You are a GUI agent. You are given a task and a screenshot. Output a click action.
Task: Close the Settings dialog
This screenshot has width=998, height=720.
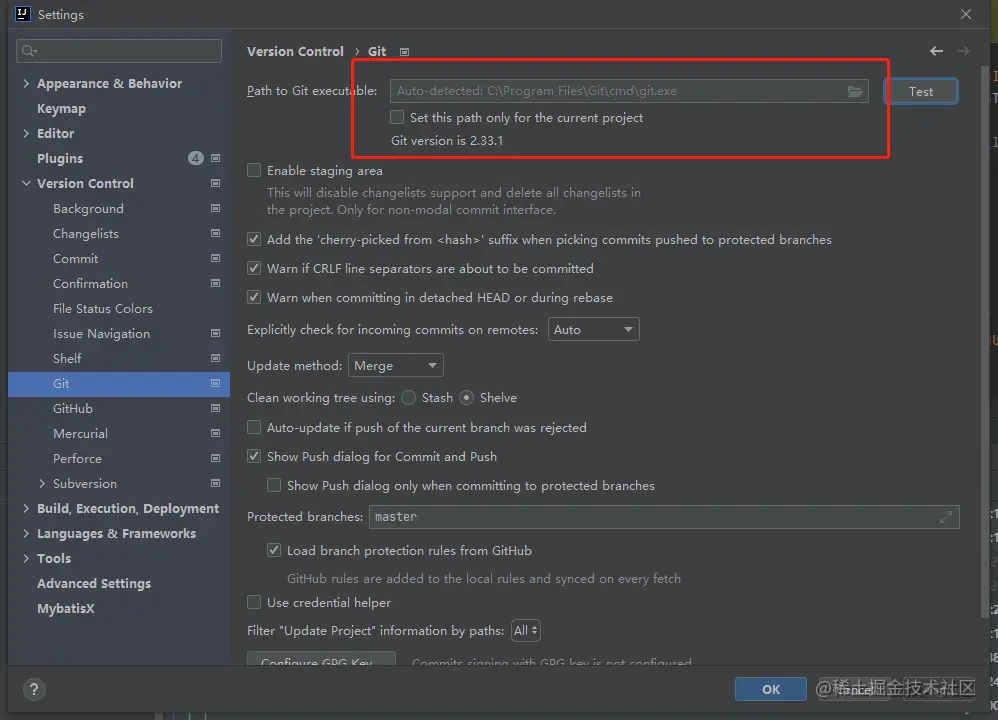[x=966, y=14]
